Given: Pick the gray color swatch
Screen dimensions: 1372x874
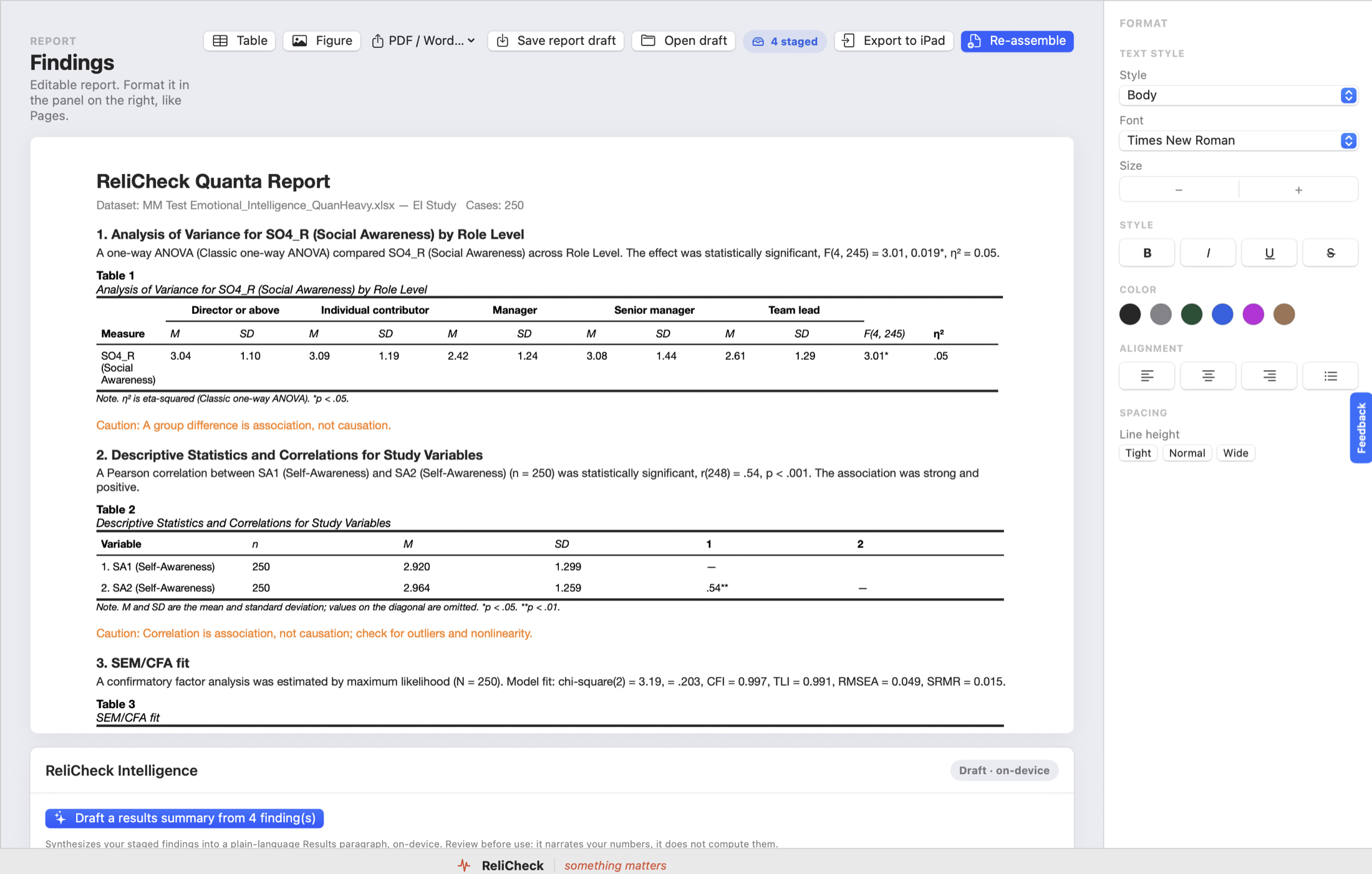Looking at the screenshot, I should (1161, 314).
